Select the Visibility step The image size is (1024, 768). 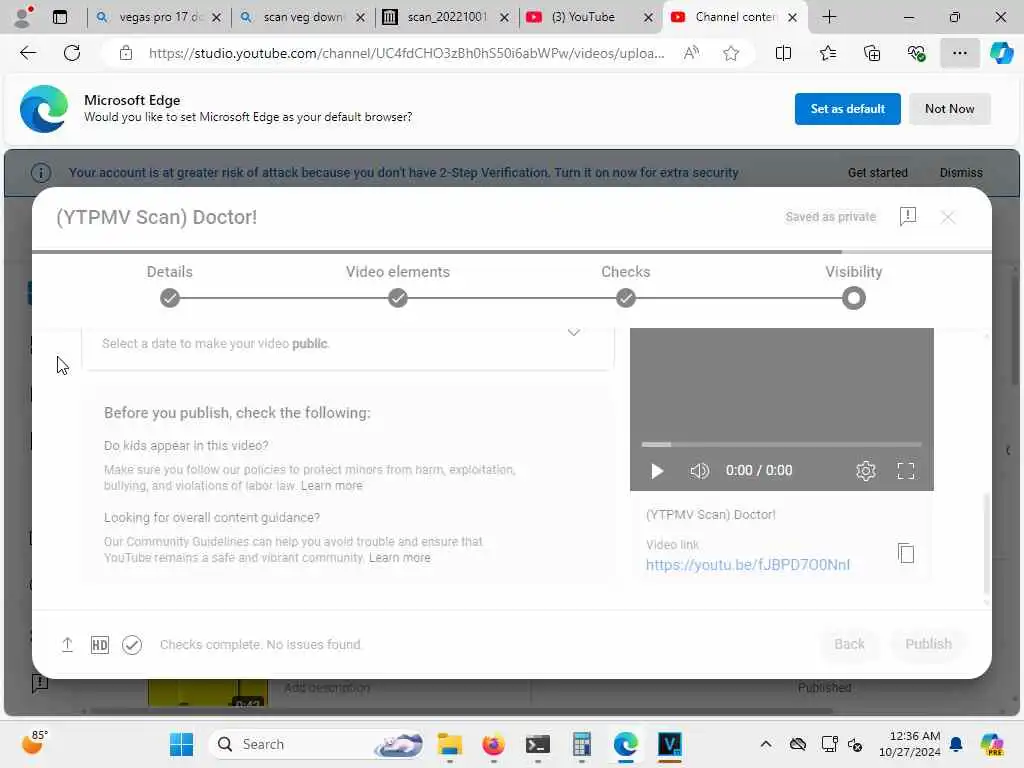coord(854,285)
